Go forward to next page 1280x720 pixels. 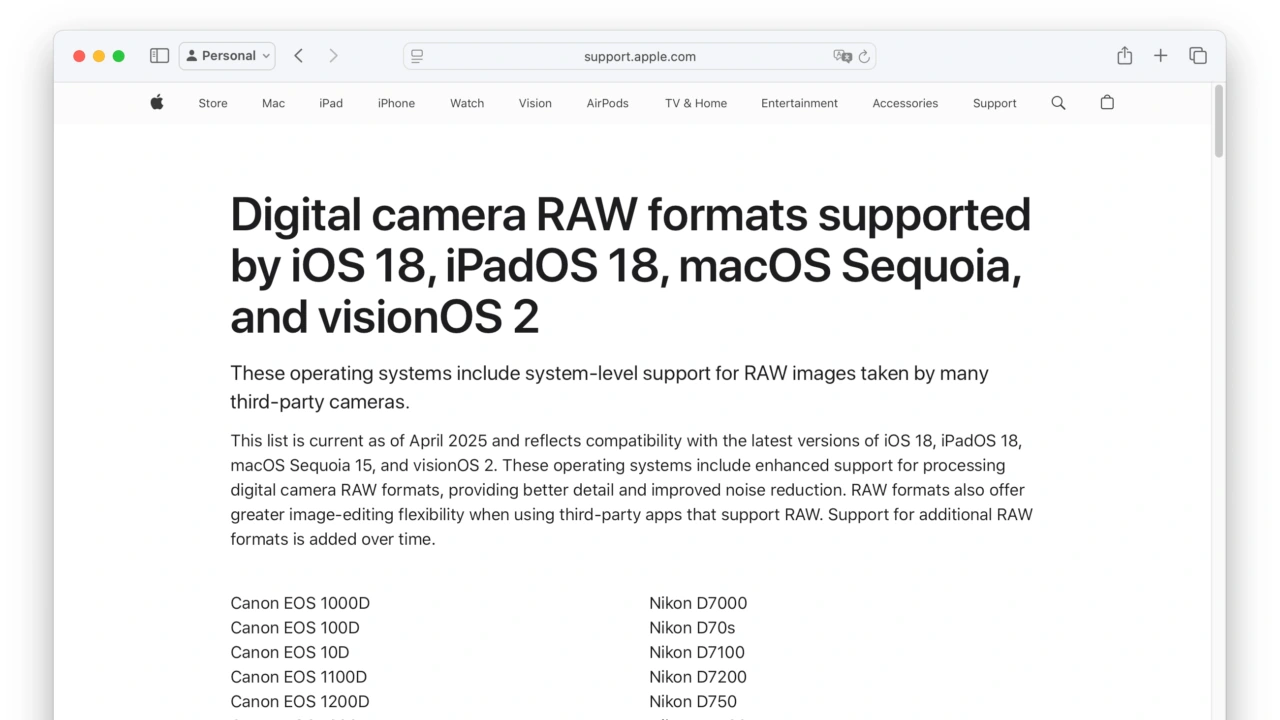click(333, 56)
